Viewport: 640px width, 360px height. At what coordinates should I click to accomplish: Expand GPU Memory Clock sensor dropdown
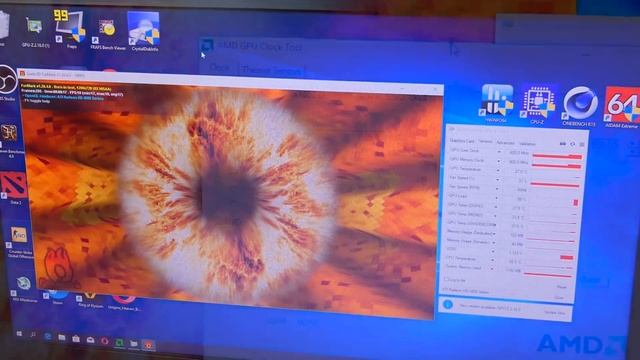tap(498, 161)
